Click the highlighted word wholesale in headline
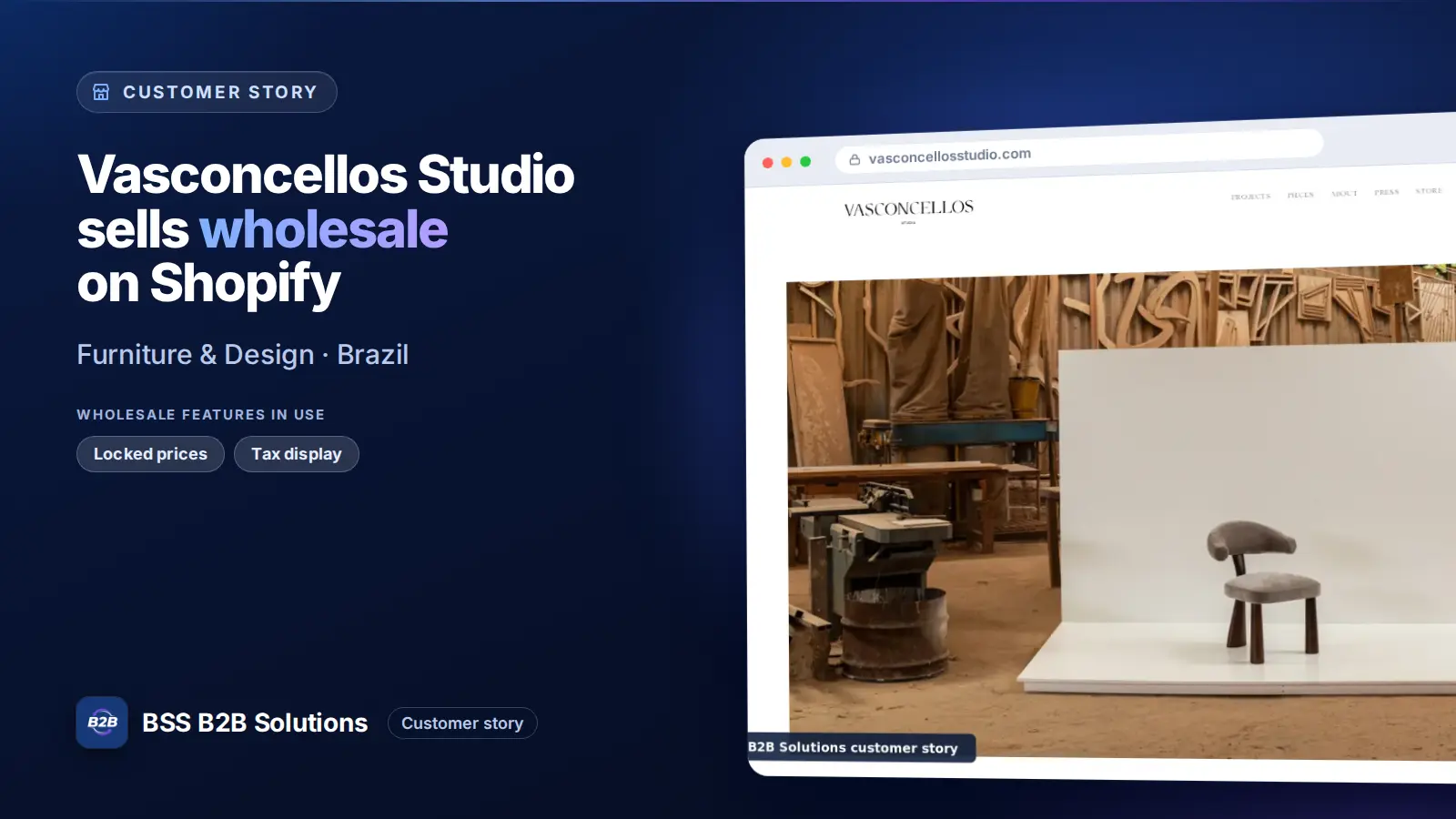The height and width of the screenshot is (819, 1456). tap(324, 229)
